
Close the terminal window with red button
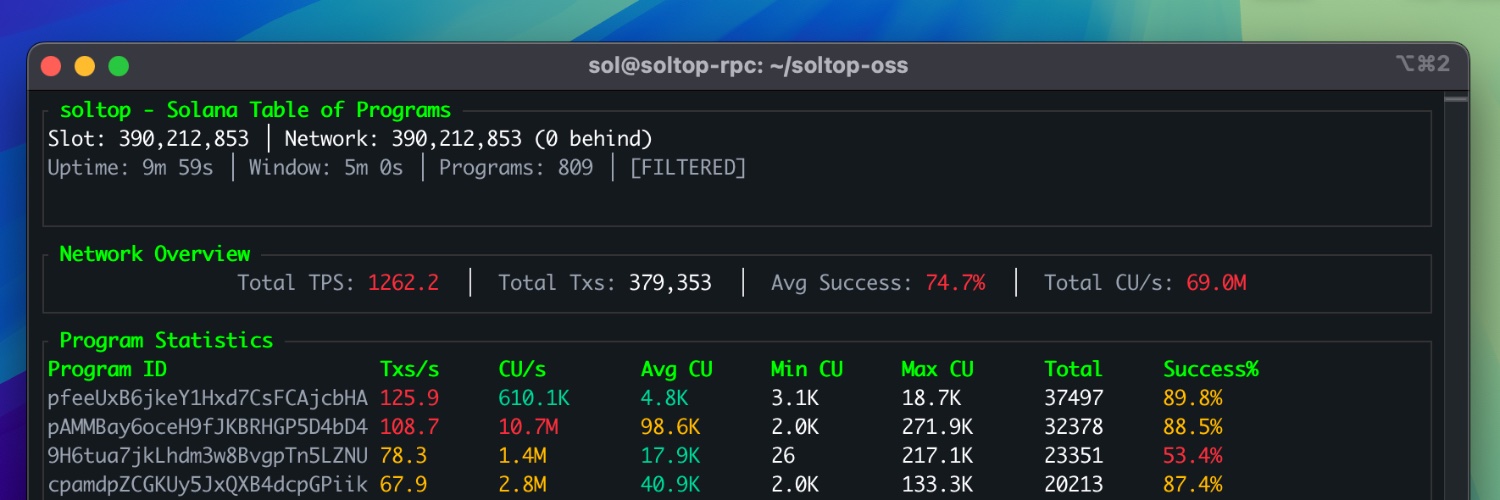click(x=50, y=66)
